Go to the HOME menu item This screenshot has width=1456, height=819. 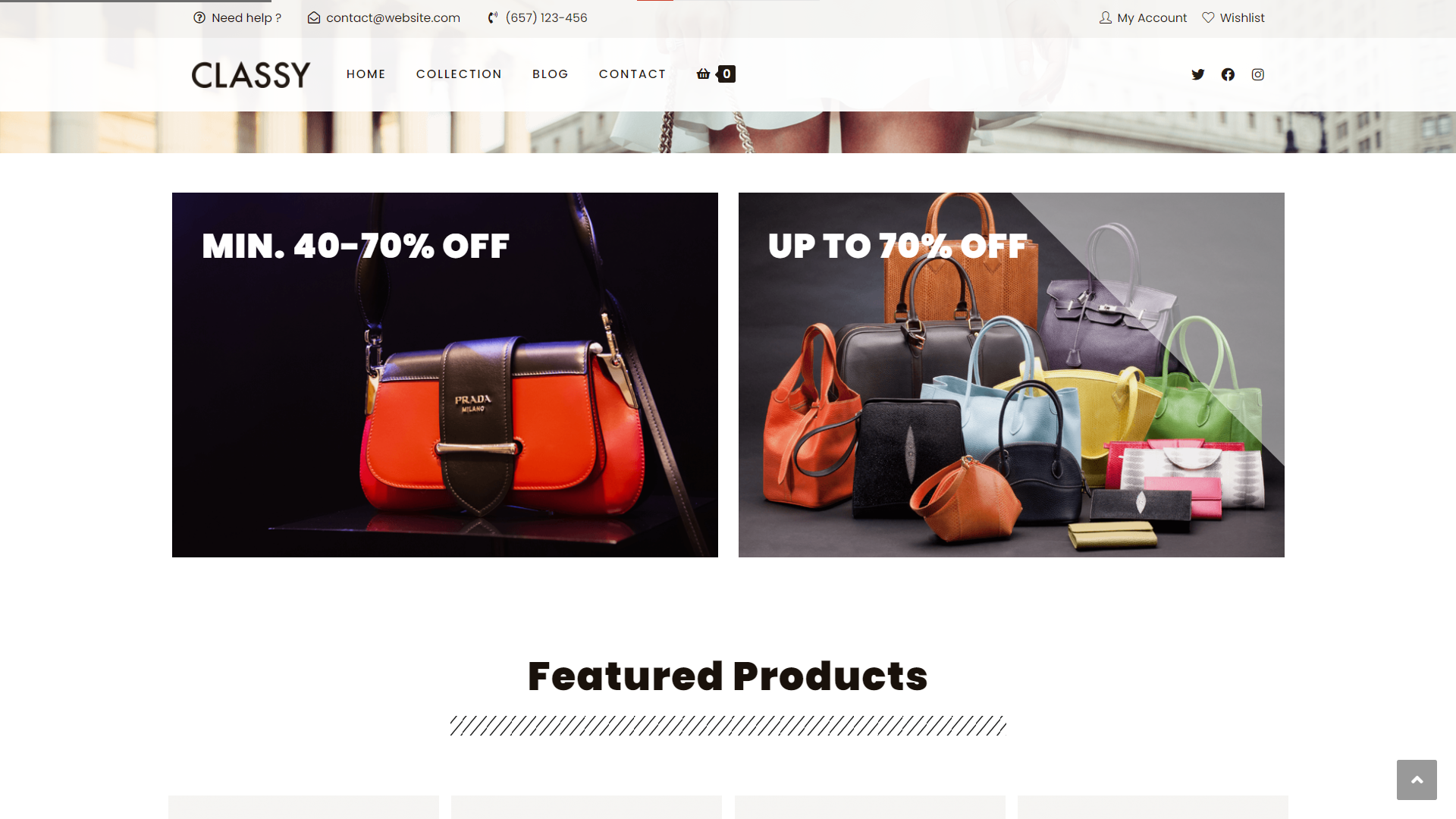[366, 74]
